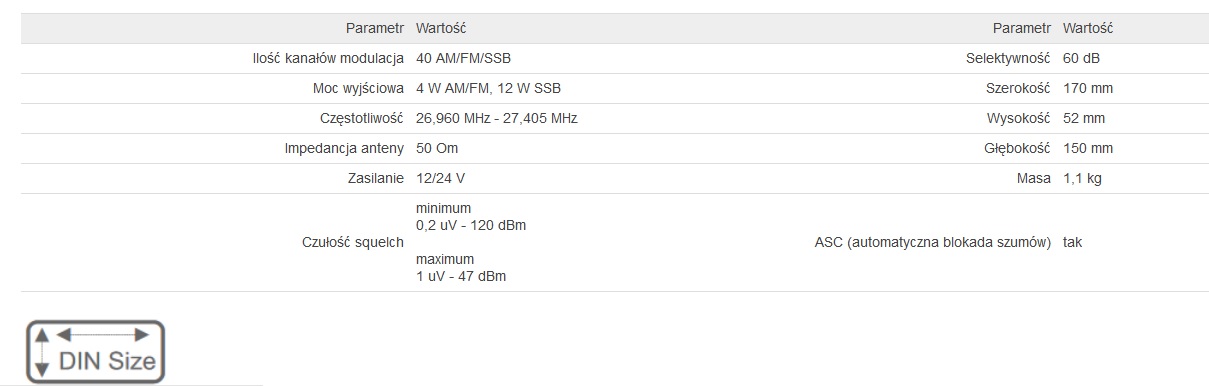Click the right Parametr column header
Screen dimensions: 1209x386
1021,28
